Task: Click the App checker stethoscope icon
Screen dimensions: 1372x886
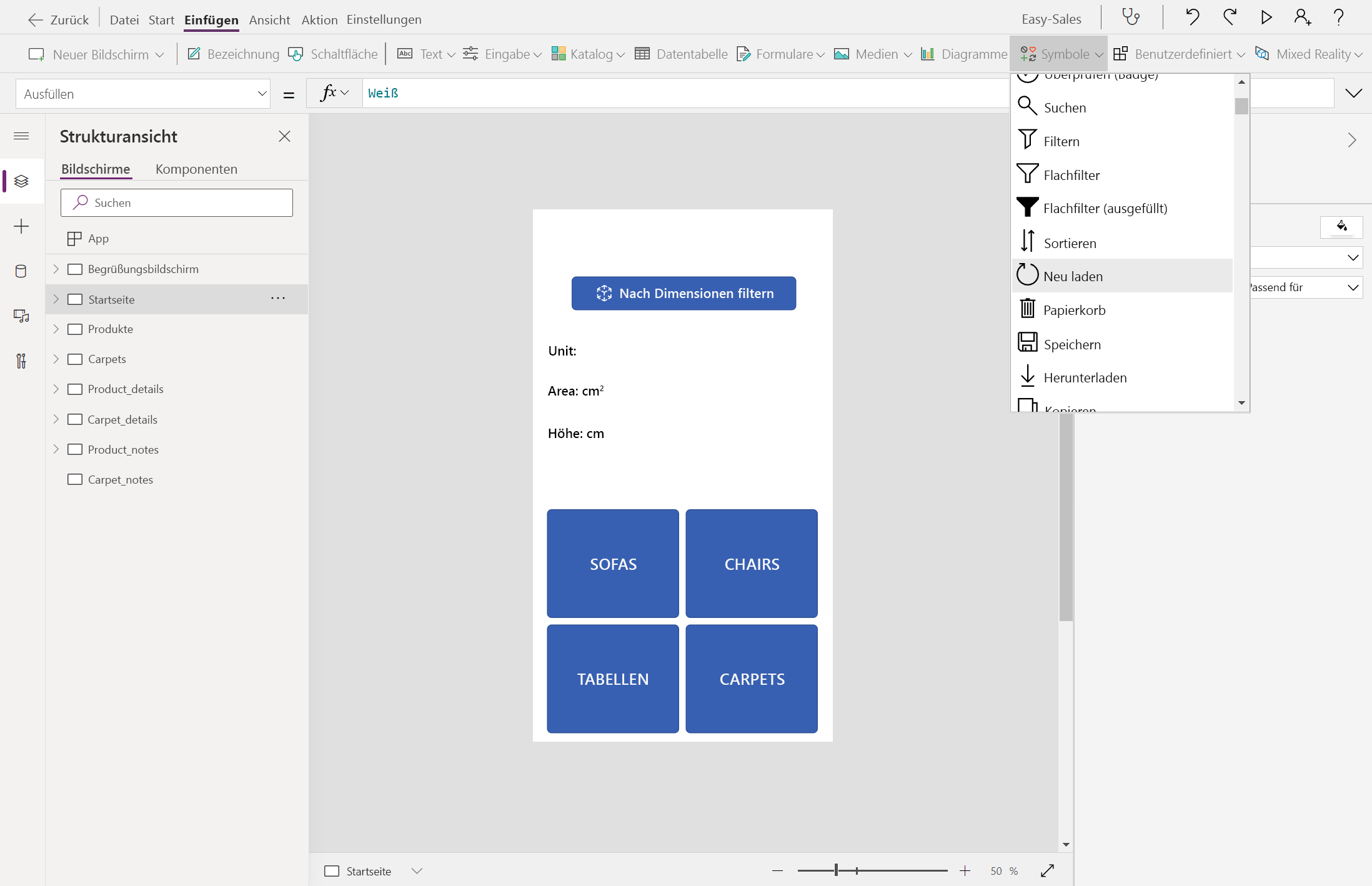Action: click(1131, 17)
